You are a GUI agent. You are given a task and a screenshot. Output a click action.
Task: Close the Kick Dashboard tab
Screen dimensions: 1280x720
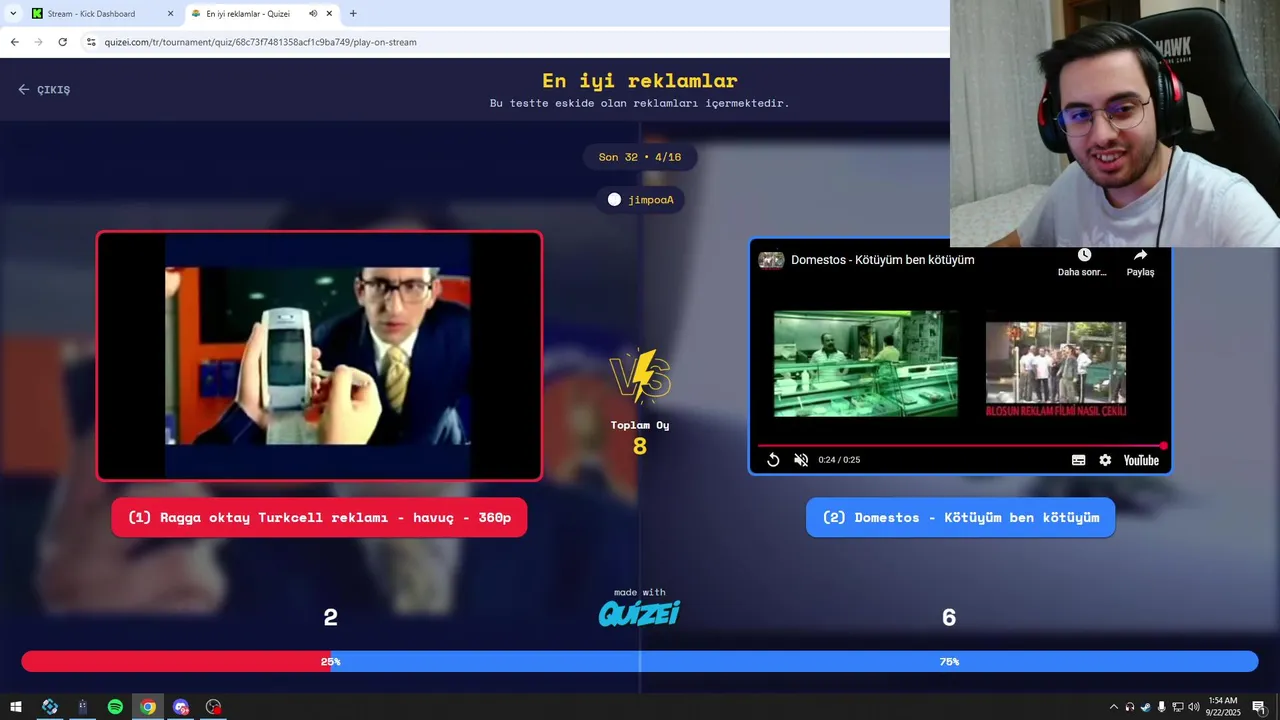(170, 14)
